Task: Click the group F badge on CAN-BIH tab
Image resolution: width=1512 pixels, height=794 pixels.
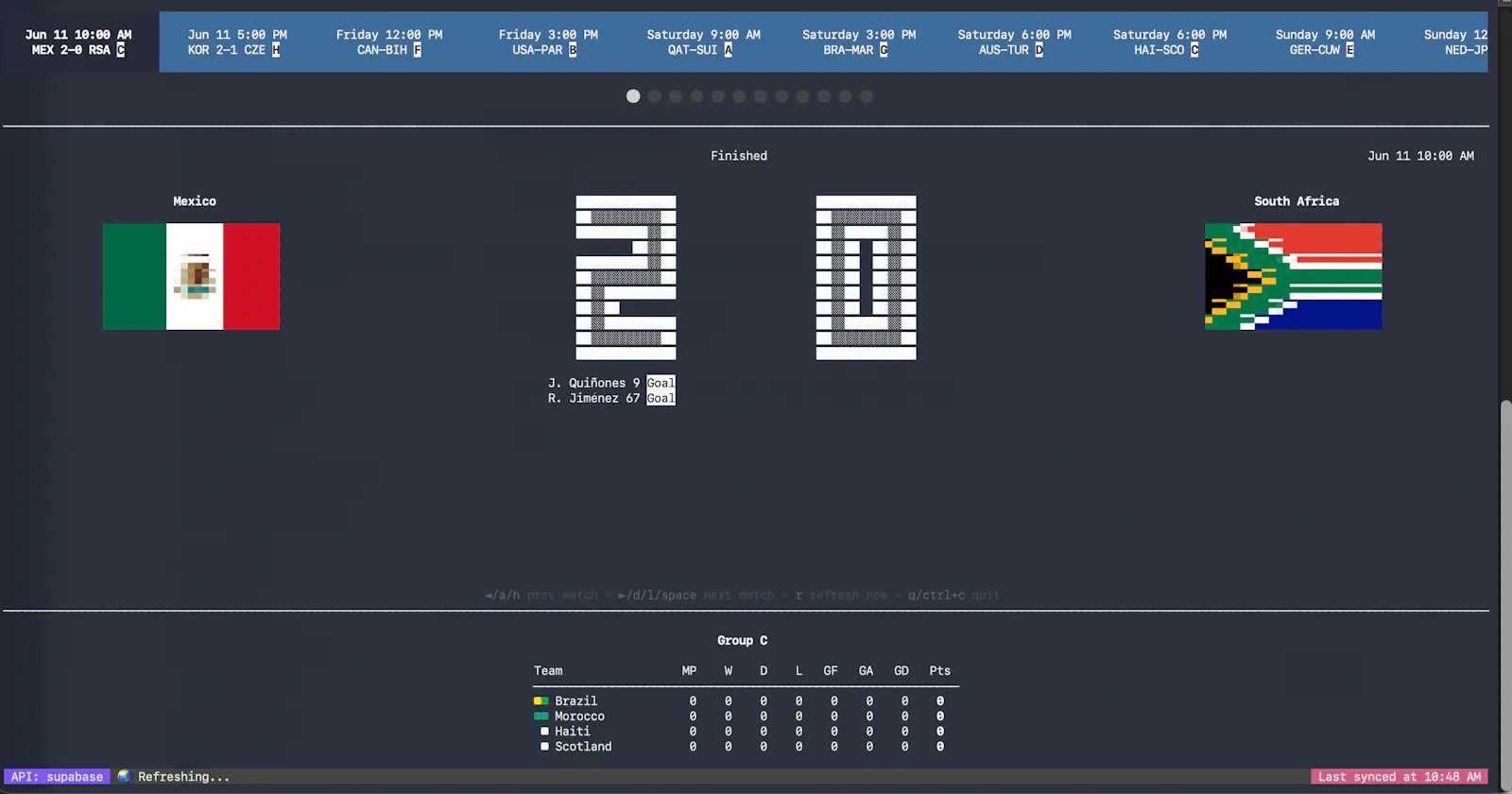Action: click(x=417, y=50)
